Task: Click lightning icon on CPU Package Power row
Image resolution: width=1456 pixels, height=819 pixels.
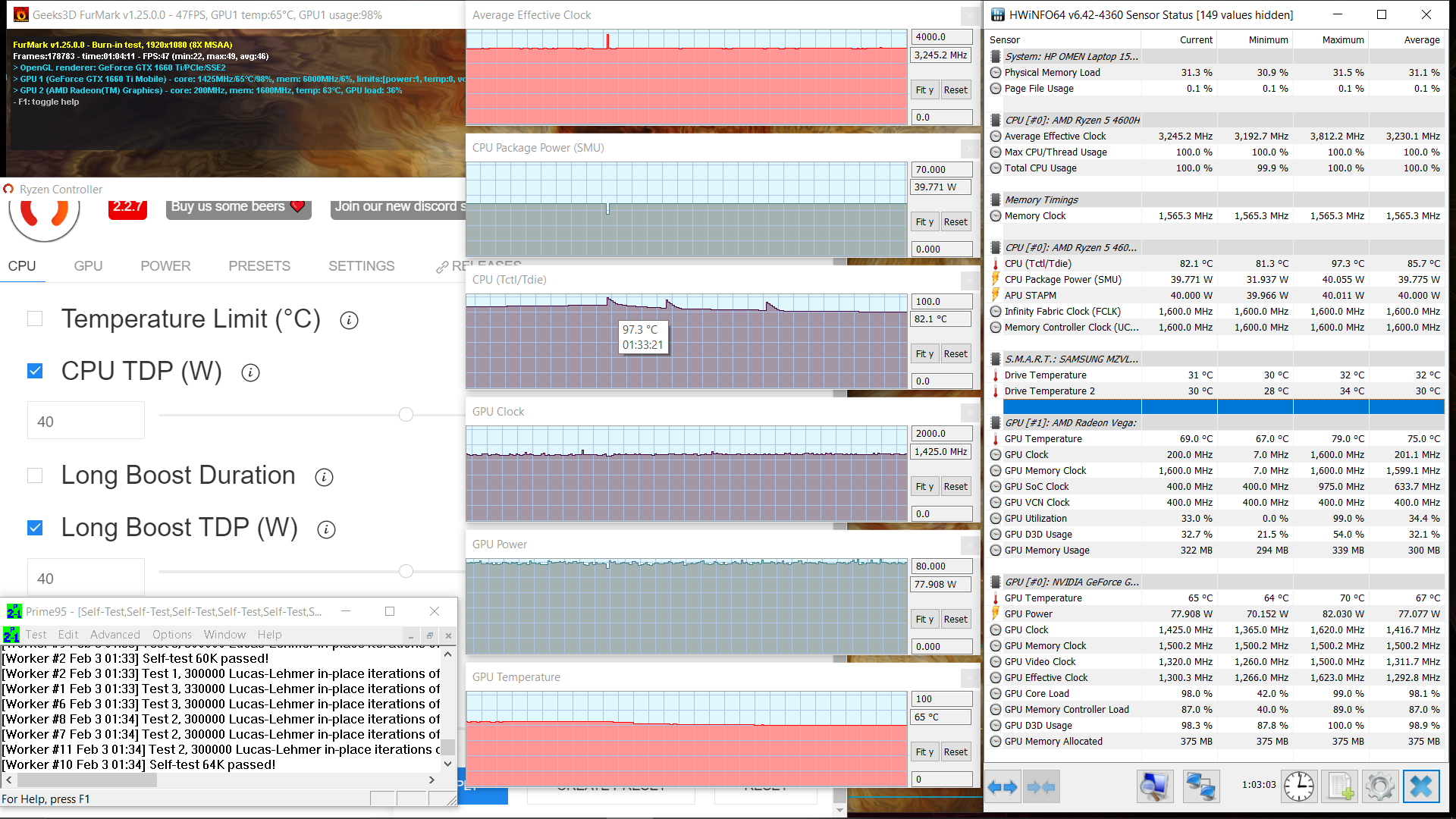Action: [x=996, y=280]
